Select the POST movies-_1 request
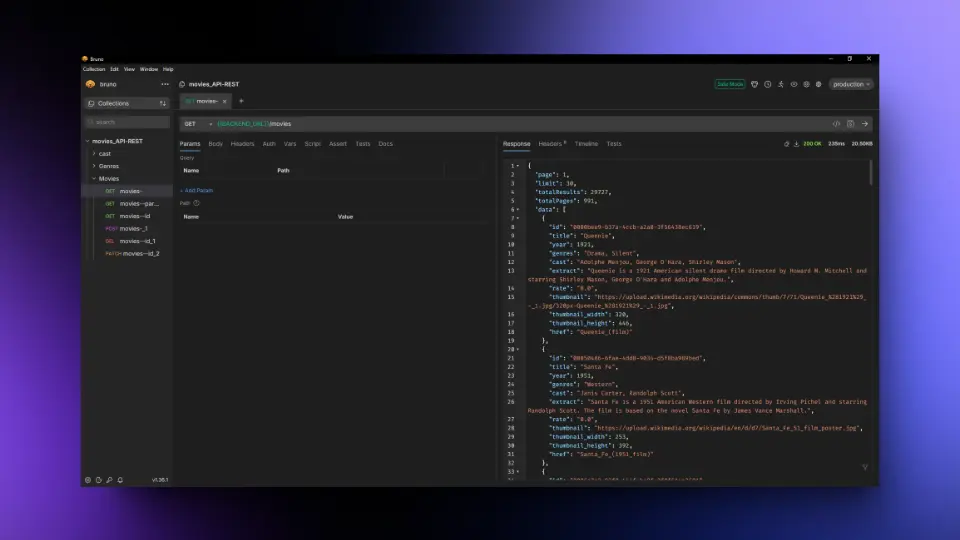The height and width of the screenshot is (540, 960). [127, 228]
